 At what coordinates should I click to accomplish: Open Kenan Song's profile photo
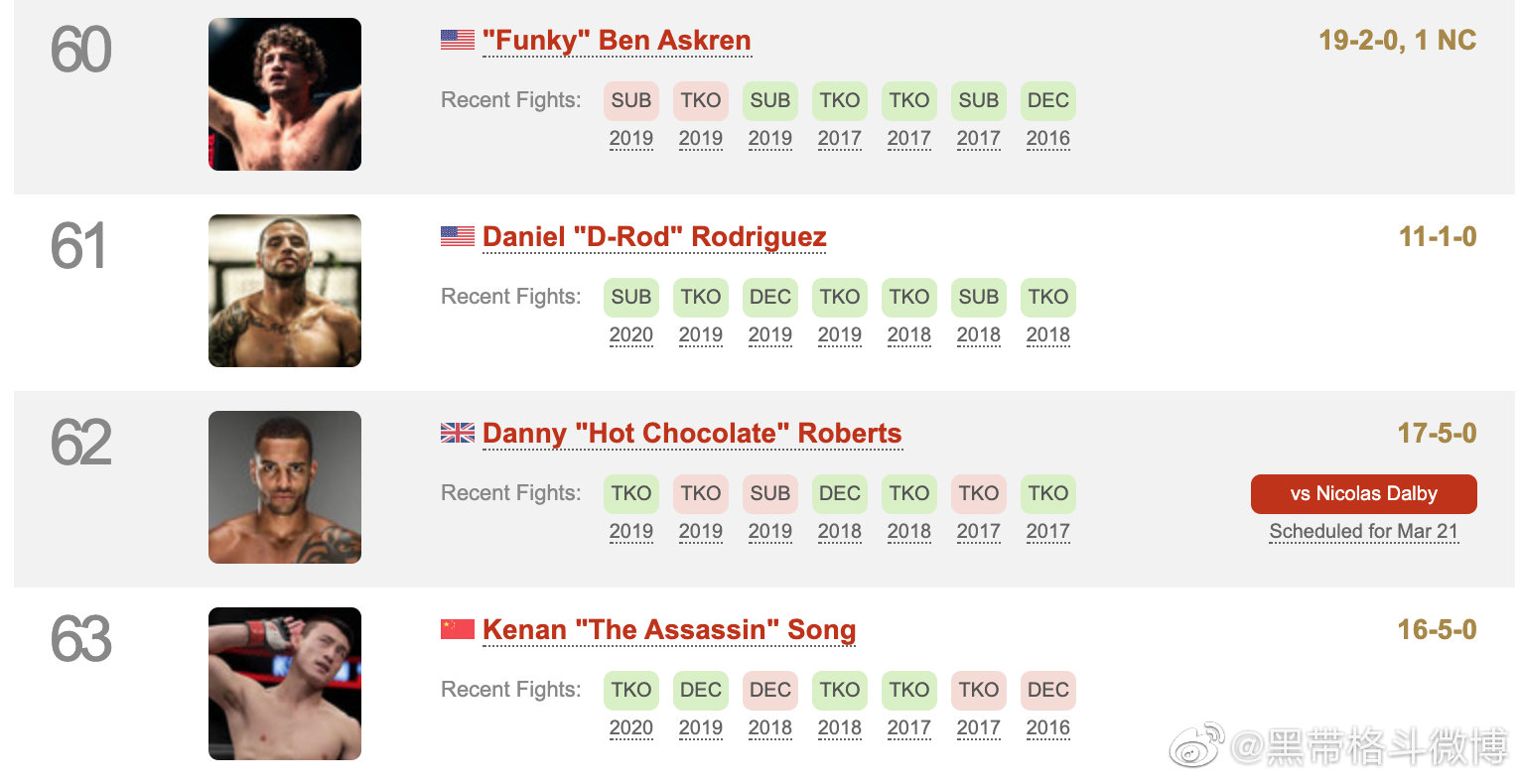click(x=285, y=684)
